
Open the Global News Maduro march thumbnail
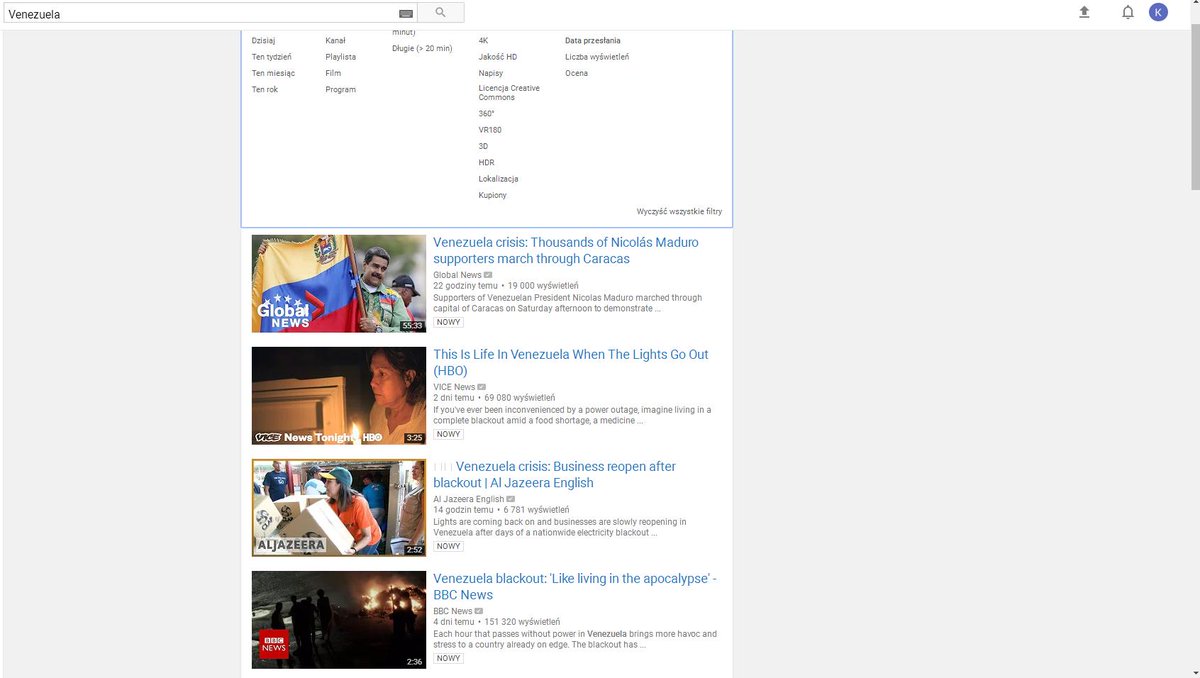coord(339,283)
